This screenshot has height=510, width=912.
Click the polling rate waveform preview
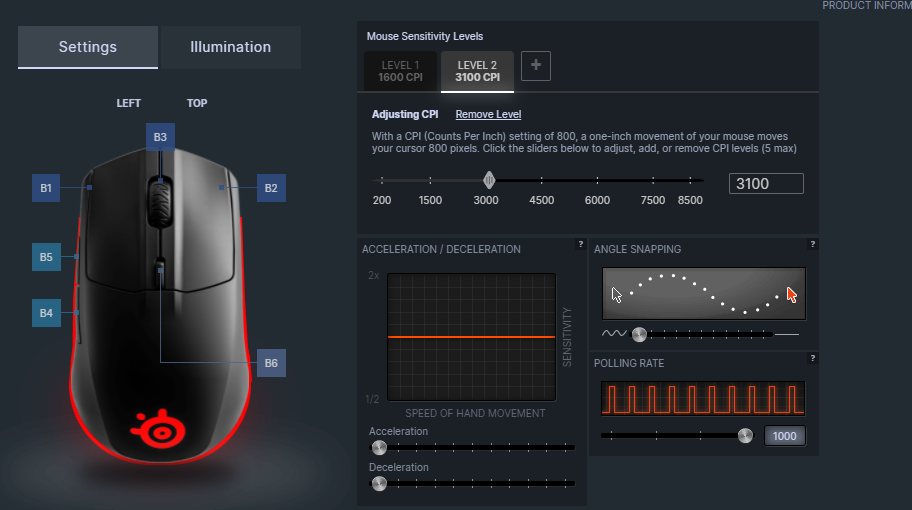[x=703, y=398]
